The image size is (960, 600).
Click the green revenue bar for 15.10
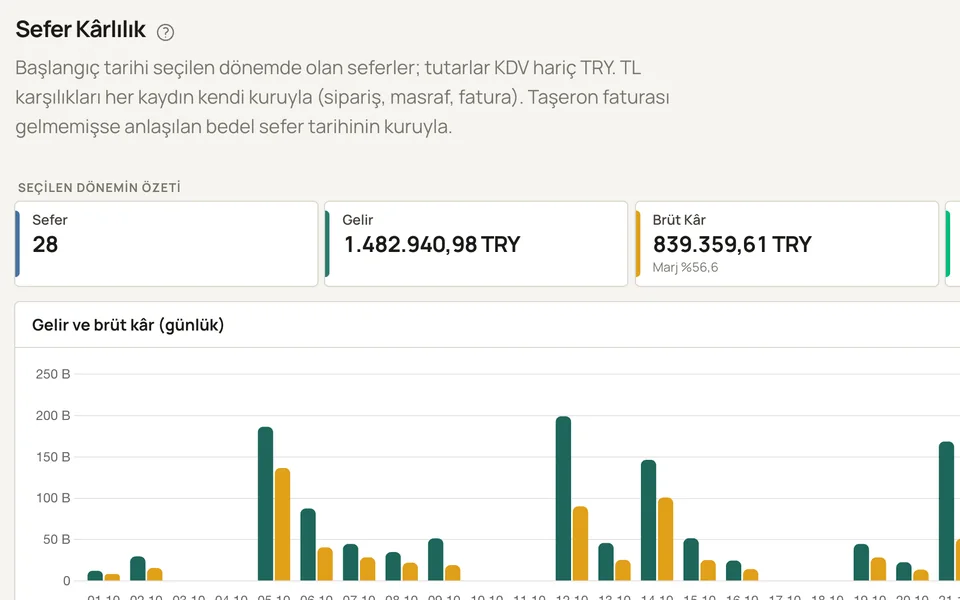(x=691, y=560)
